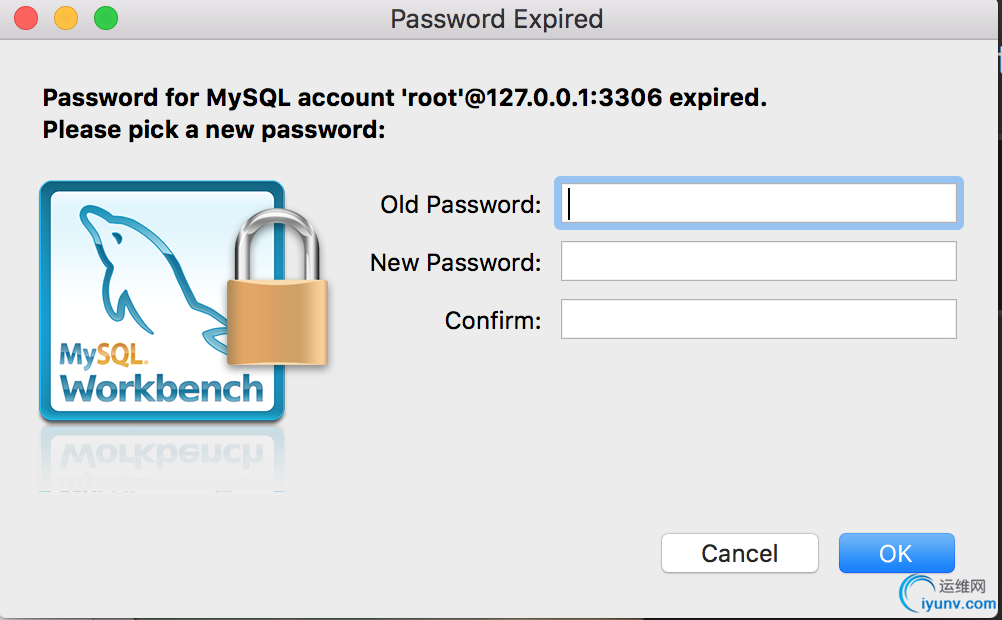
Task: Confirm with the OK button
Action: [x=897, y=553]
